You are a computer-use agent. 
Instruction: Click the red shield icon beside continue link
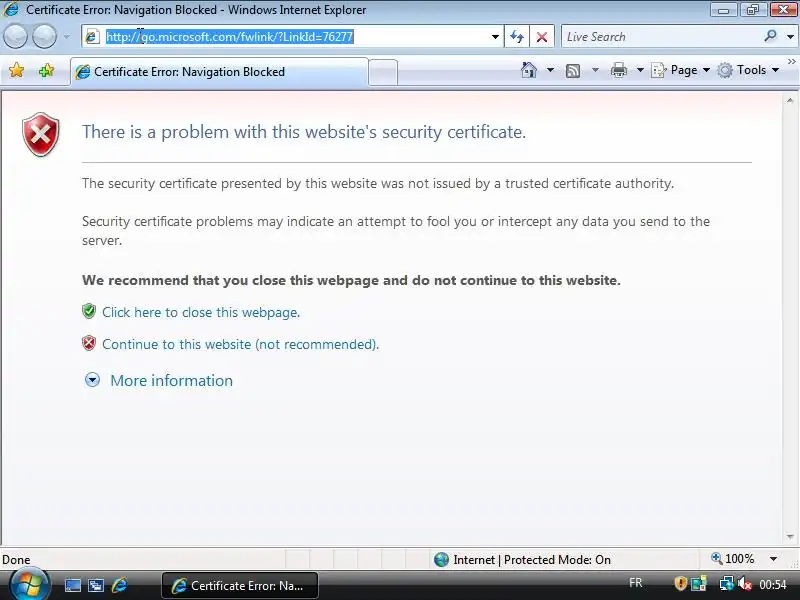[89, 343]
